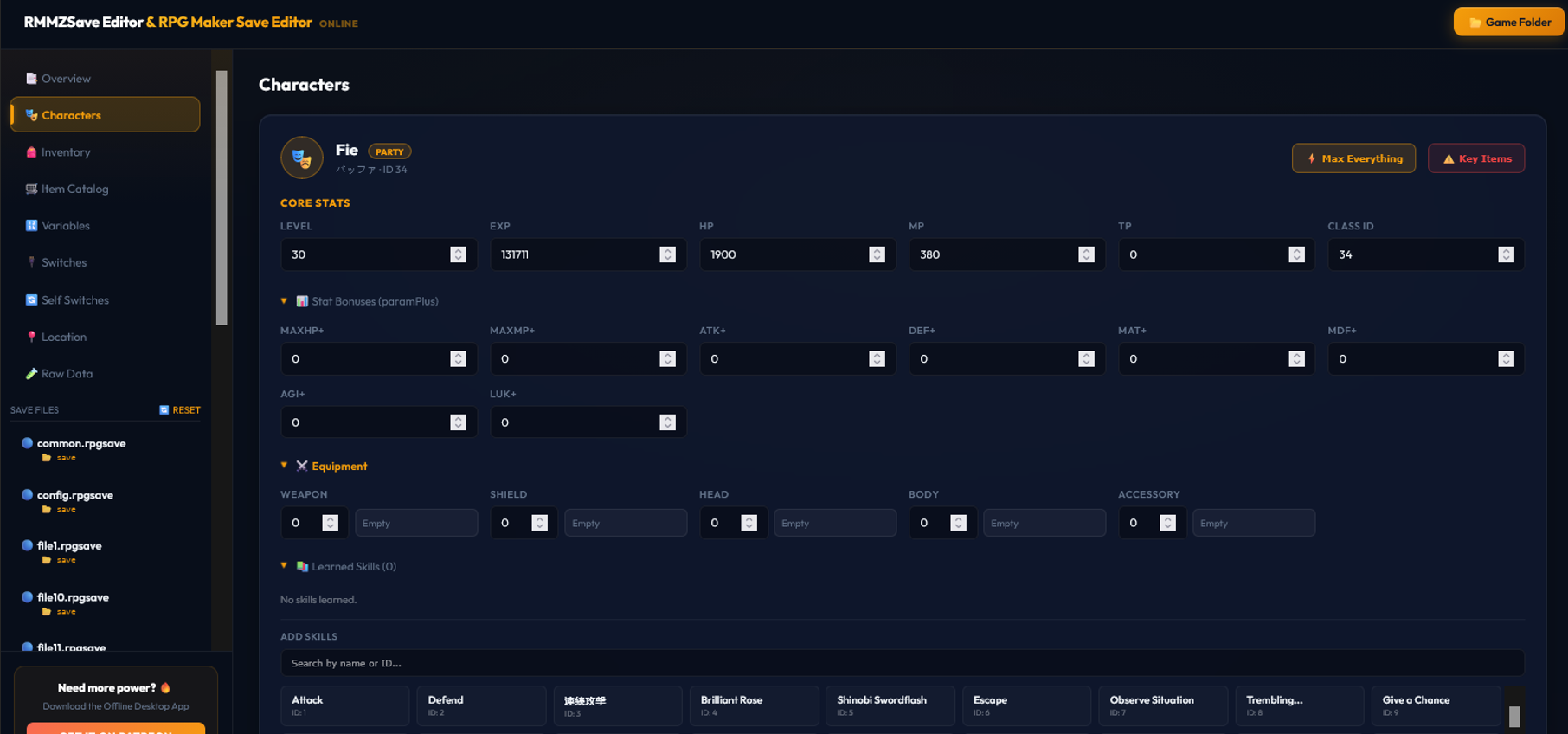
Task: Click the Raw Data pencil icon
Action: 32,374
